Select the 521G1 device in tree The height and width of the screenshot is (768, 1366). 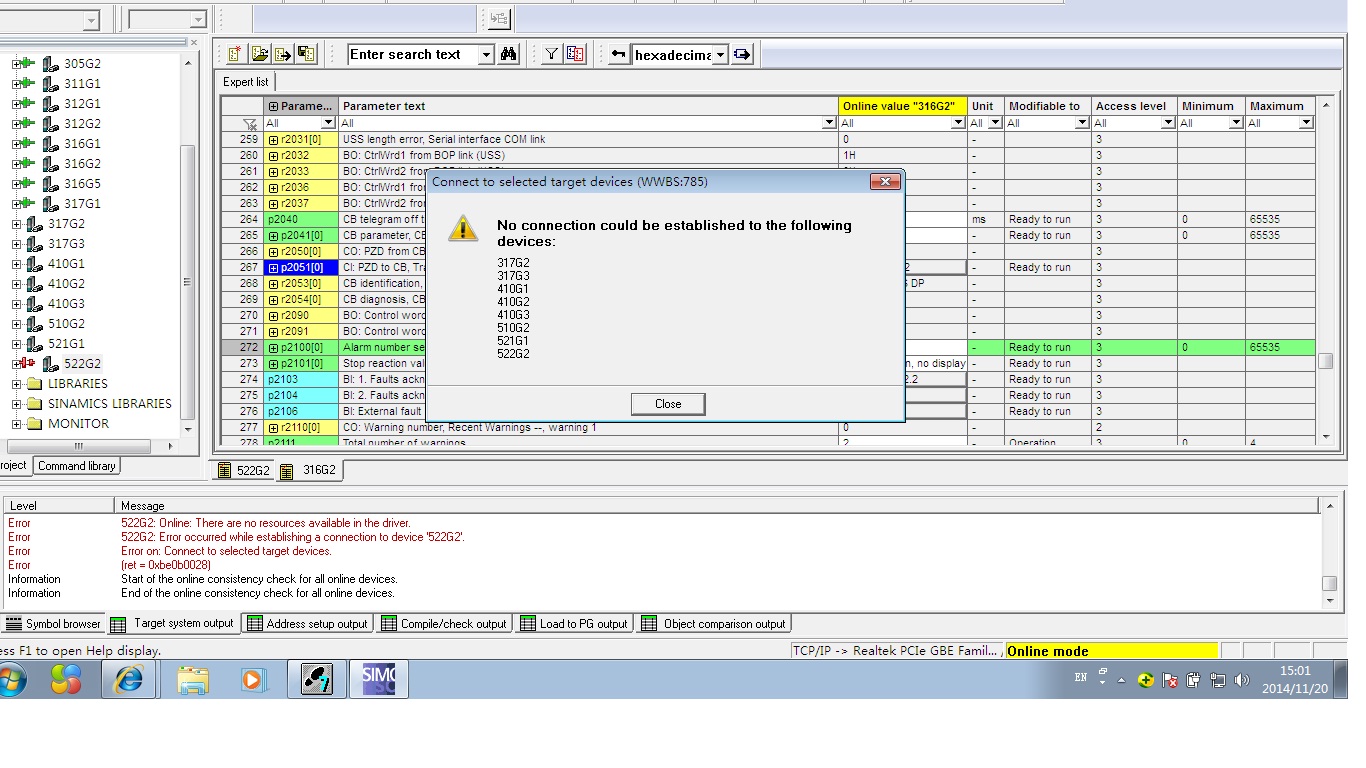click(66, 343)
